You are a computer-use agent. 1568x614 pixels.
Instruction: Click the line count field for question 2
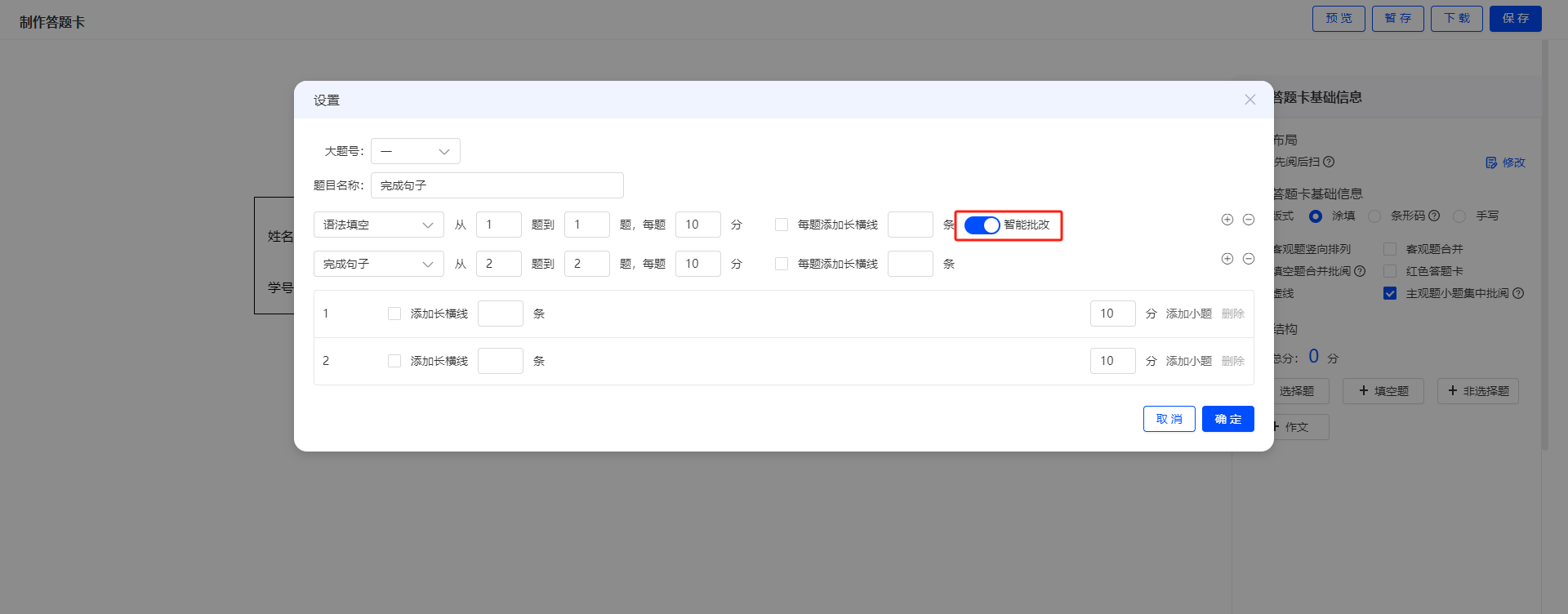[501, 361]
